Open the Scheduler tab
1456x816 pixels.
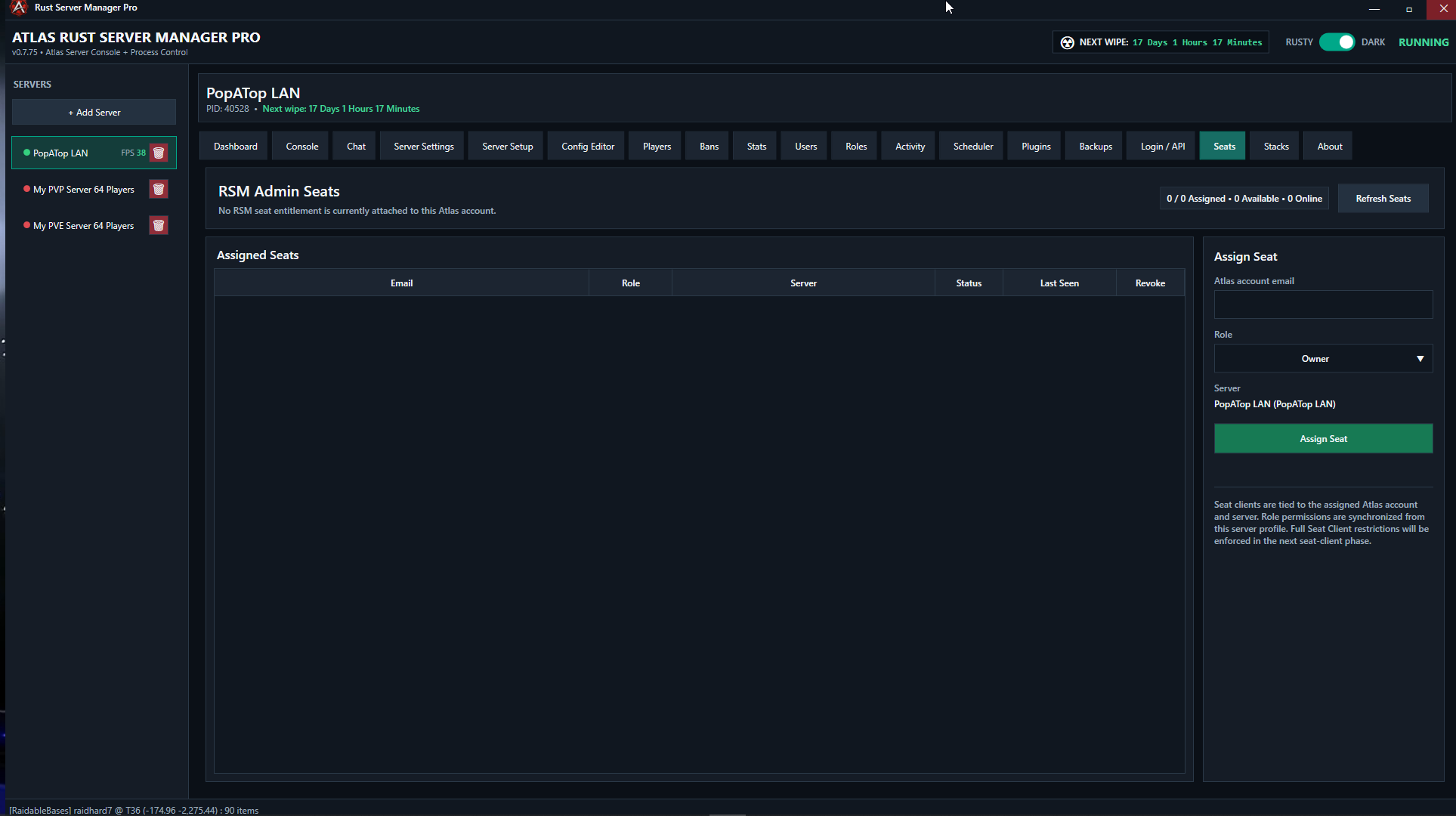[x=973, y=147]
